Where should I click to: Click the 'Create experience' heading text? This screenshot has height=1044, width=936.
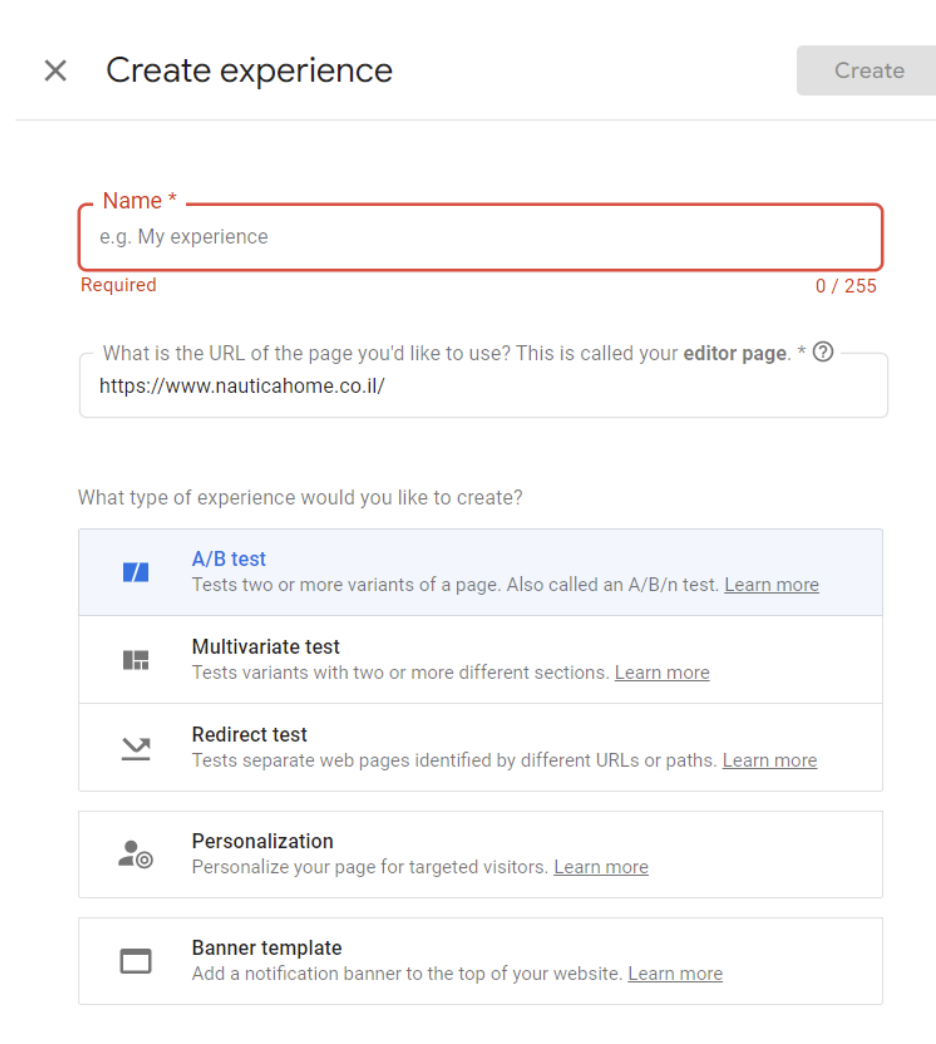coord(249,70)
